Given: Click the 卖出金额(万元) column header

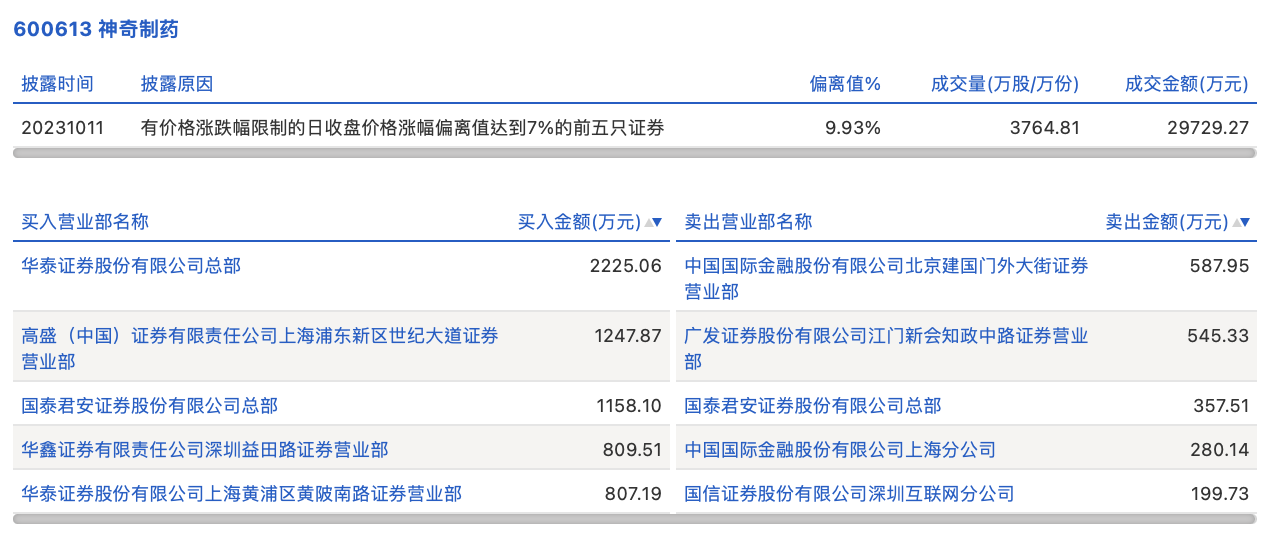Looking at the screenshot, I should click(1166, 222).
